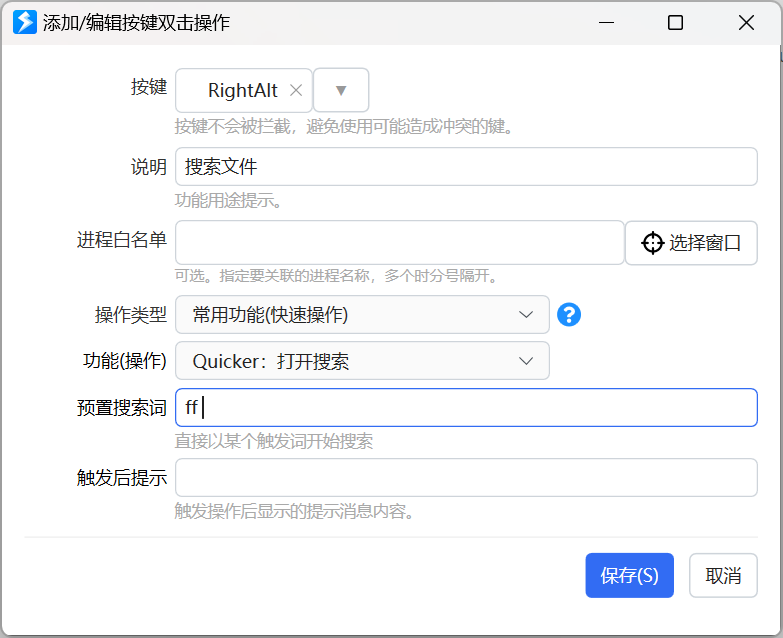This screenshot has width=783, height=638.
Task: Click the 进程白名单 field label
Action: click(x=121, y=240)
